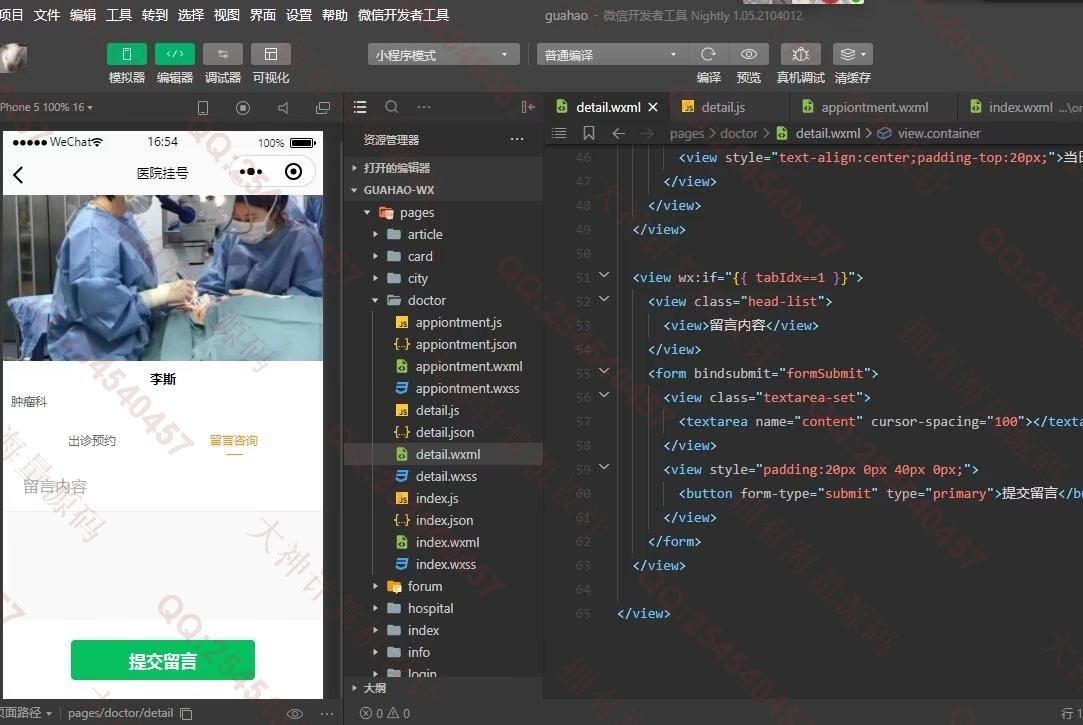Viewport: 1083px width, 725px height.
Task: Open the clear cache (清缓存) layers icon
Action: click(x=853, y=54)
